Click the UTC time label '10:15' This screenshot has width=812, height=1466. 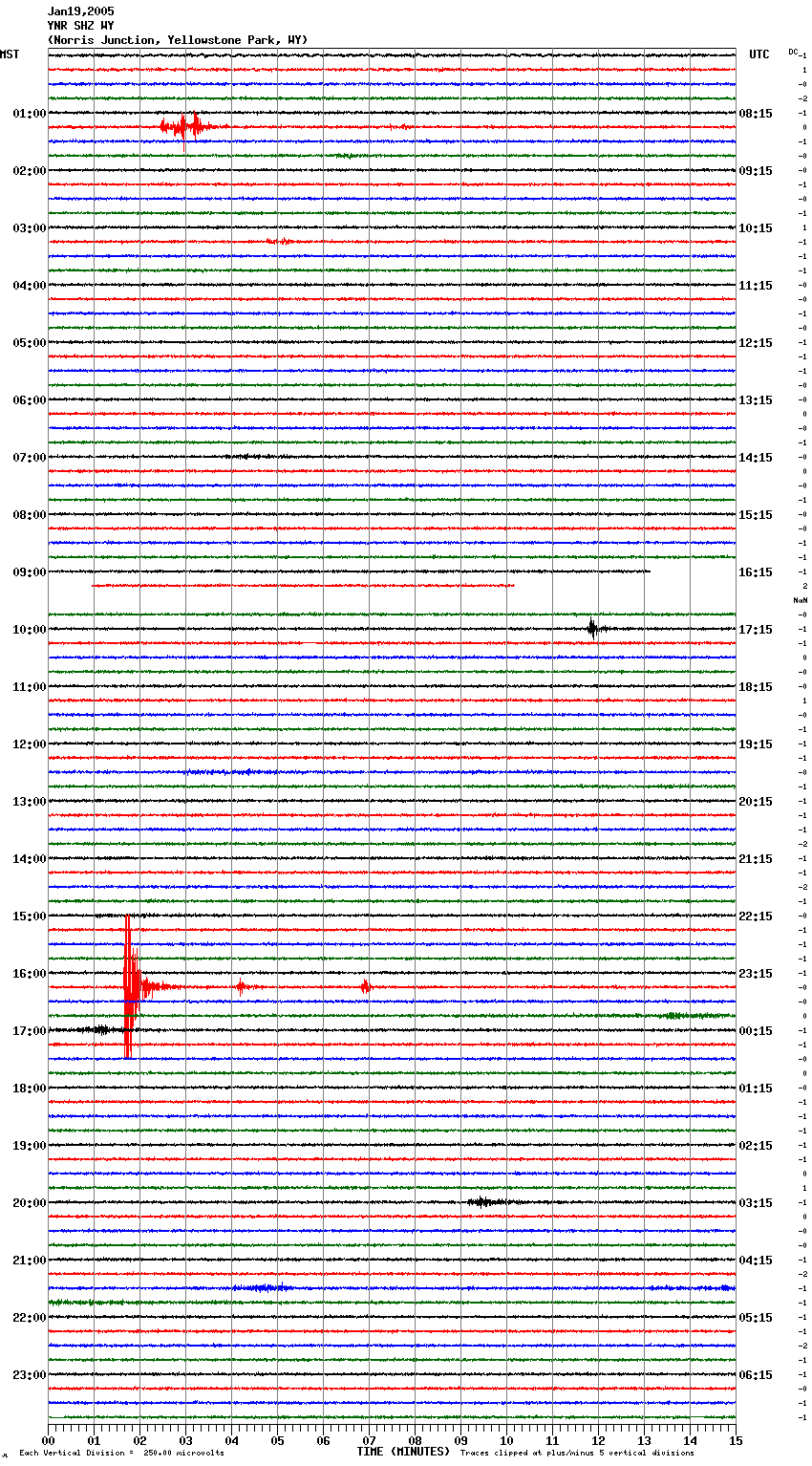coord(756,228)
